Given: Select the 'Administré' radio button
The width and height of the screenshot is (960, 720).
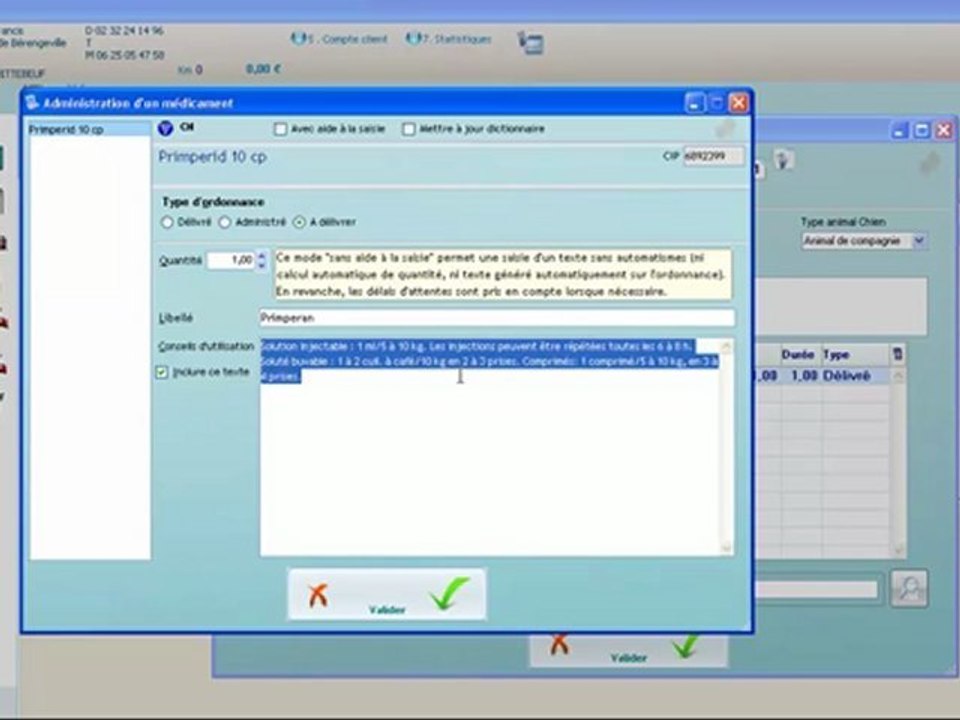Looking at the screenshot, I should click(225, 222).
